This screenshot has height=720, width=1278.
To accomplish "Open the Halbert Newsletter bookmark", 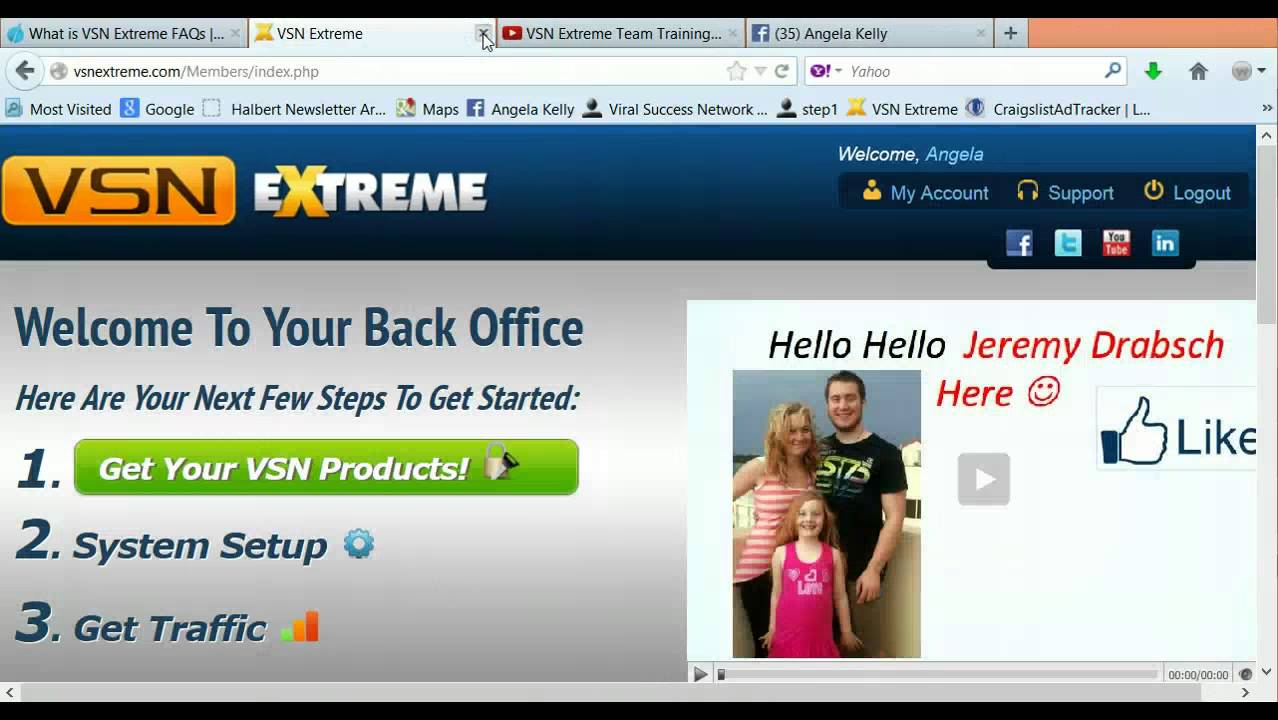I will click(x=295, y=109).
